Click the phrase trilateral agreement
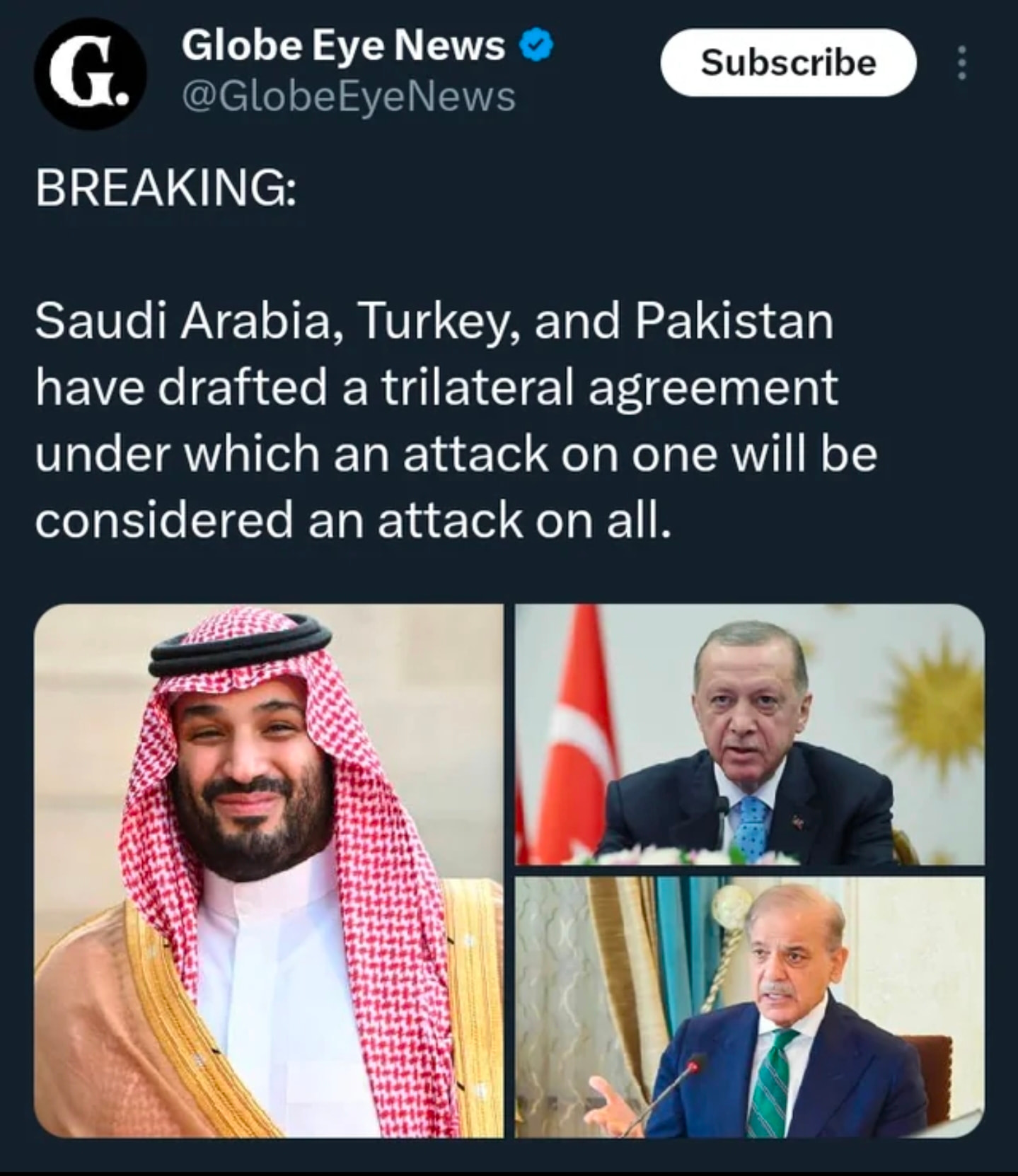Image resolution: width=1018 pixels, height=1176 pixels. pos(609,388)
